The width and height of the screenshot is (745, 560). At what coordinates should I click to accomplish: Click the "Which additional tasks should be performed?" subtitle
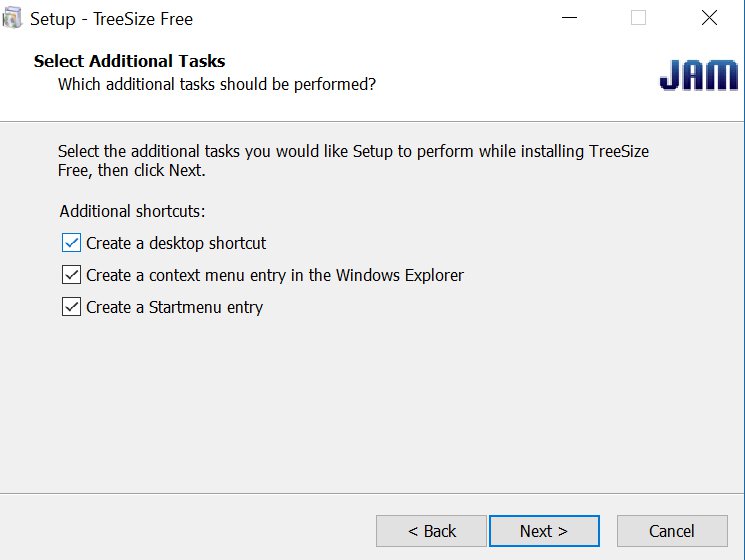(217, 85)
